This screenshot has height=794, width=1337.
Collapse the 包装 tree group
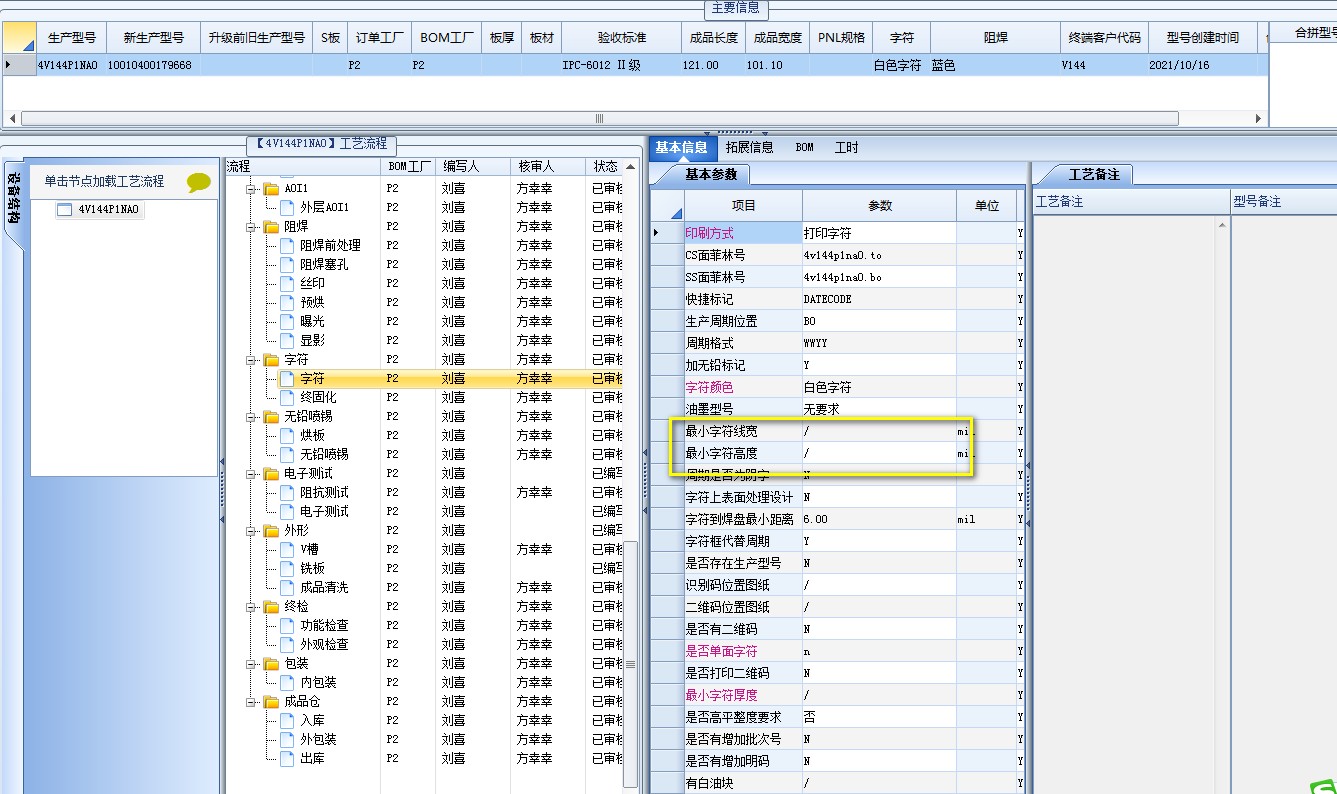(251, 664)
